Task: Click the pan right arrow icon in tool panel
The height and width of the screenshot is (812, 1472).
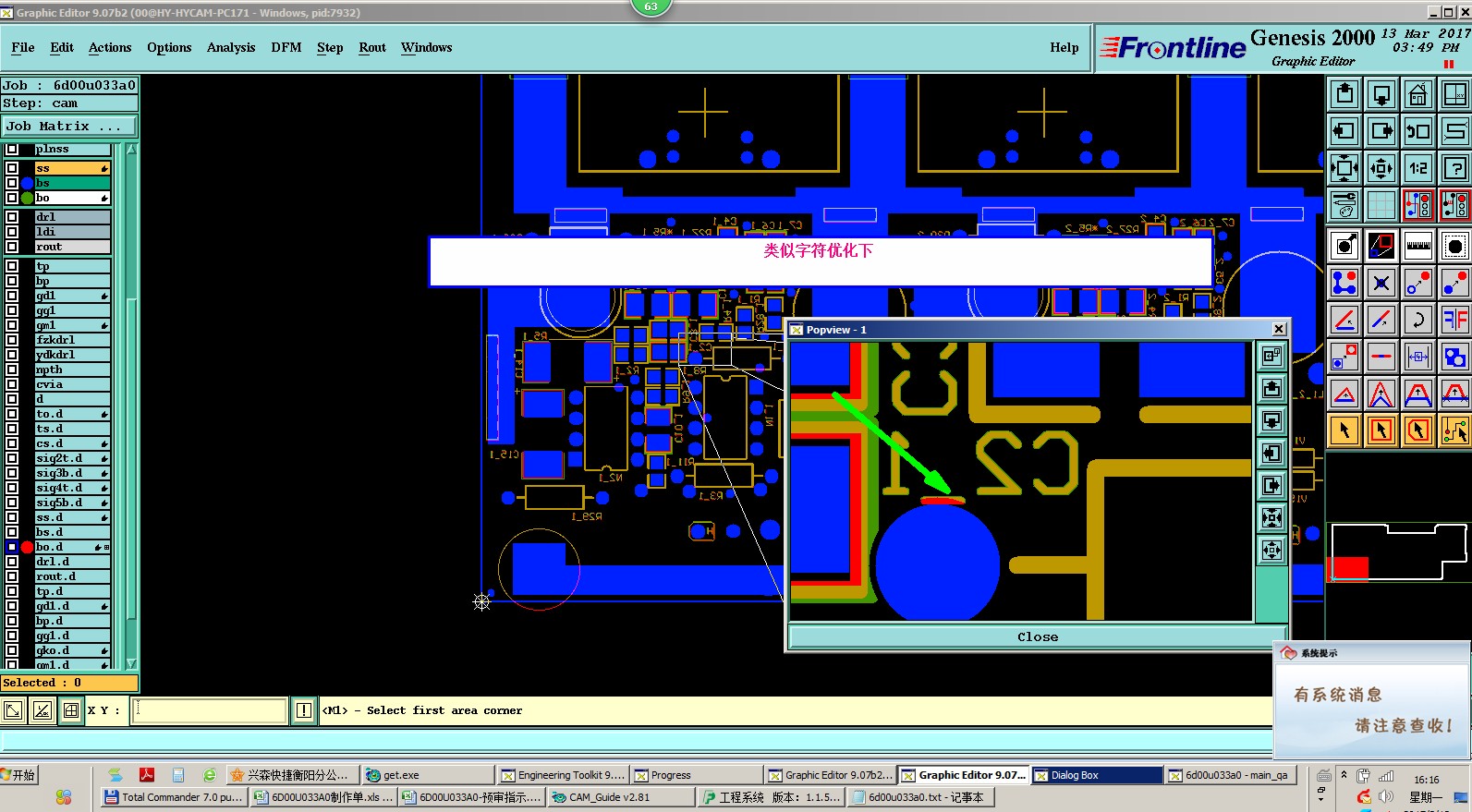Action: tap(1381, 131)
